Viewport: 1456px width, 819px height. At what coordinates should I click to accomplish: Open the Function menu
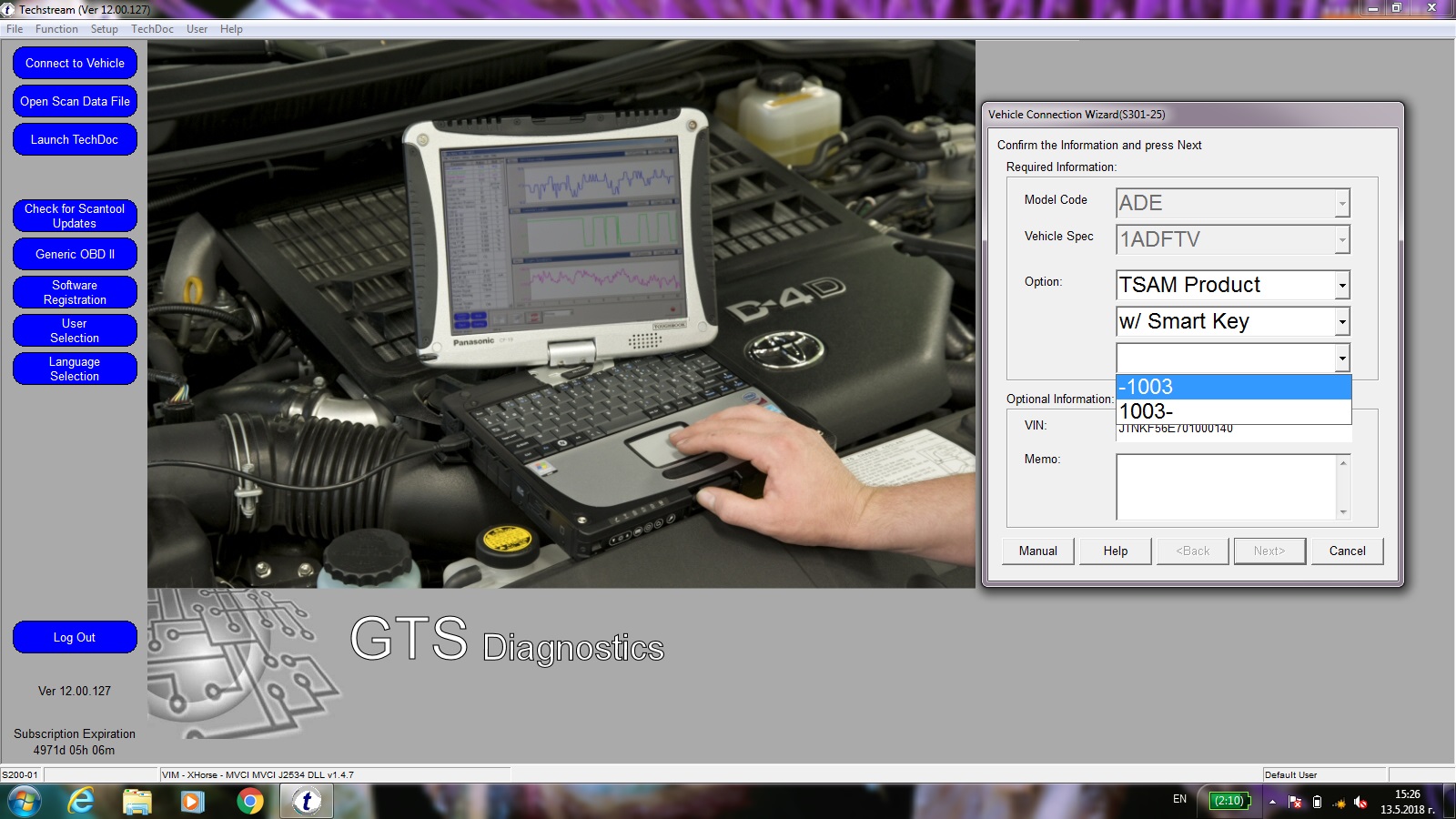[56, 28]
